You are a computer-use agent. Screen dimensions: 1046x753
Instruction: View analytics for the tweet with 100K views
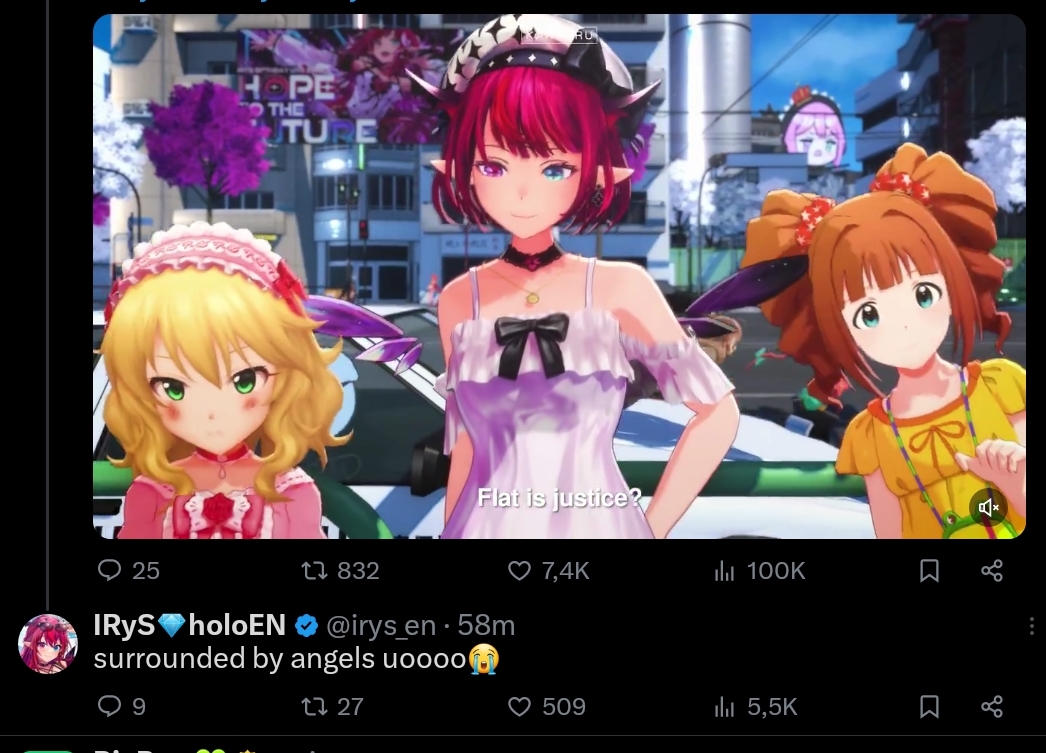click(759, 571)
